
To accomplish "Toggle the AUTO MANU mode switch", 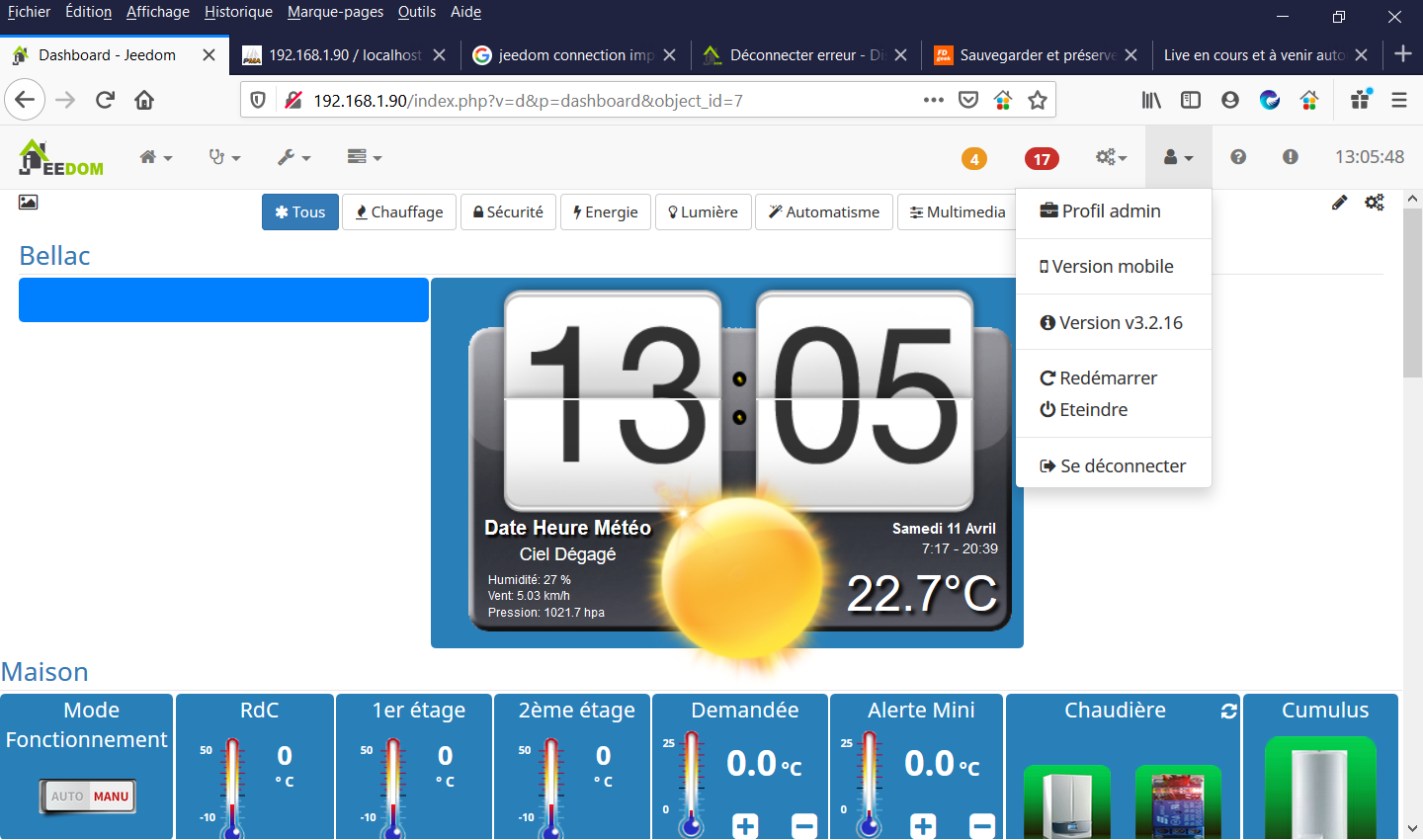I will tap(89, 797).
